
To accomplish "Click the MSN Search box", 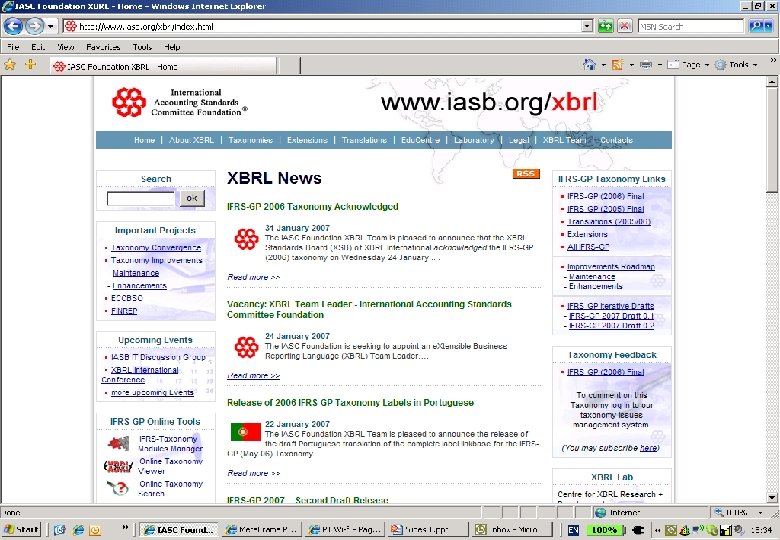I will 690,26.
